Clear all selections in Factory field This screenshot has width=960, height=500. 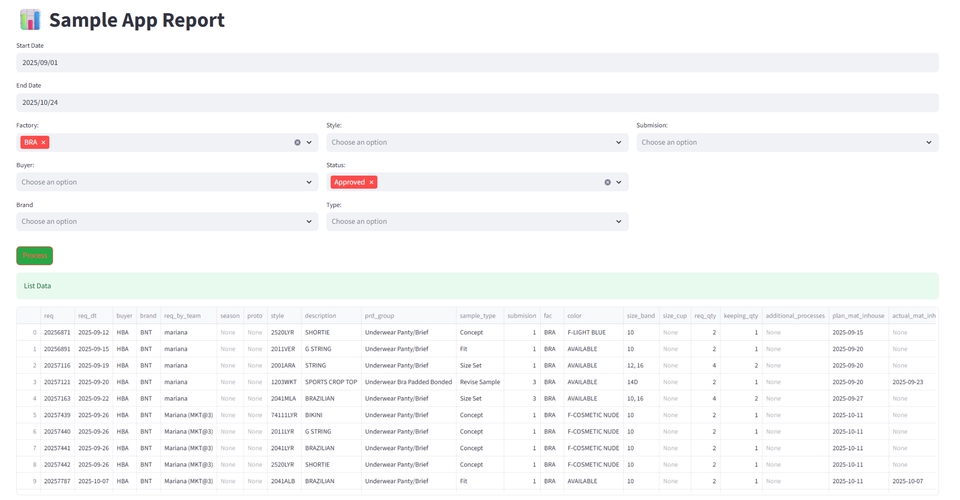pos(297,143)
